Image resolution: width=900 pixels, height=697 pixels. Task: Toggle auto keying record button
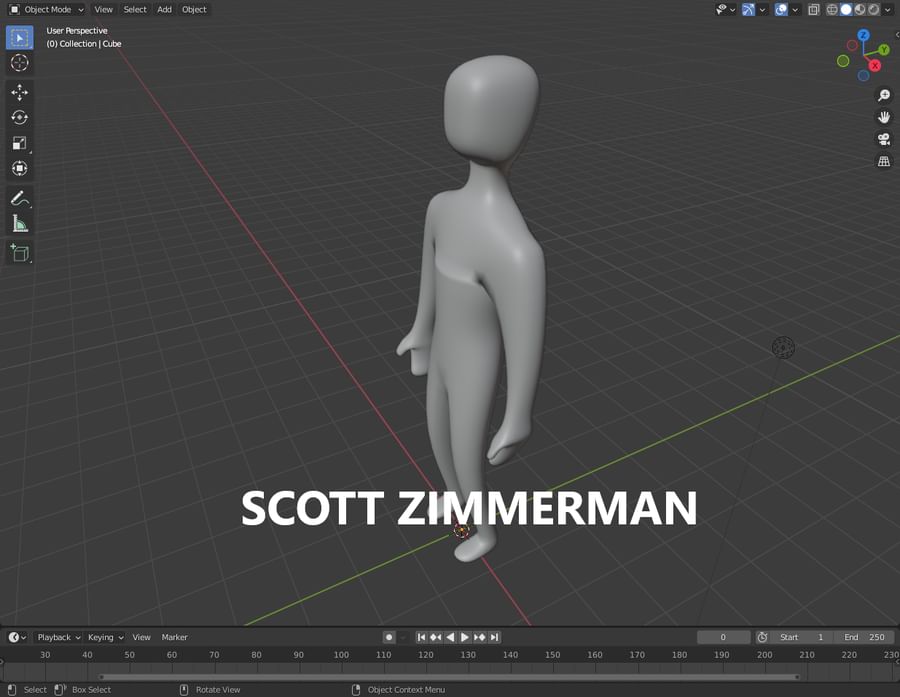coord(389,637)
